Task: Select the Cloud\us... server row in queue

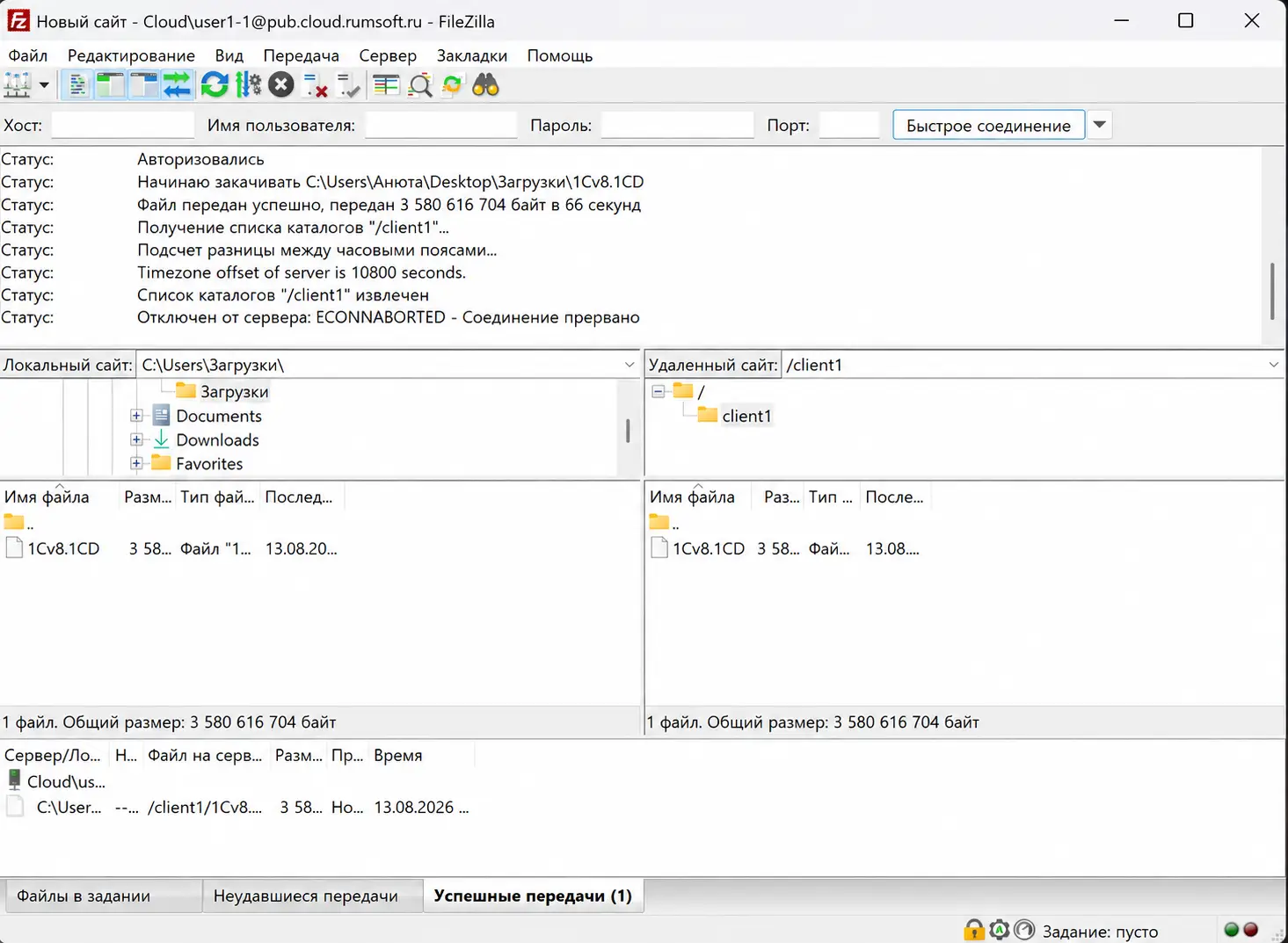Action: tap(56, 781)
